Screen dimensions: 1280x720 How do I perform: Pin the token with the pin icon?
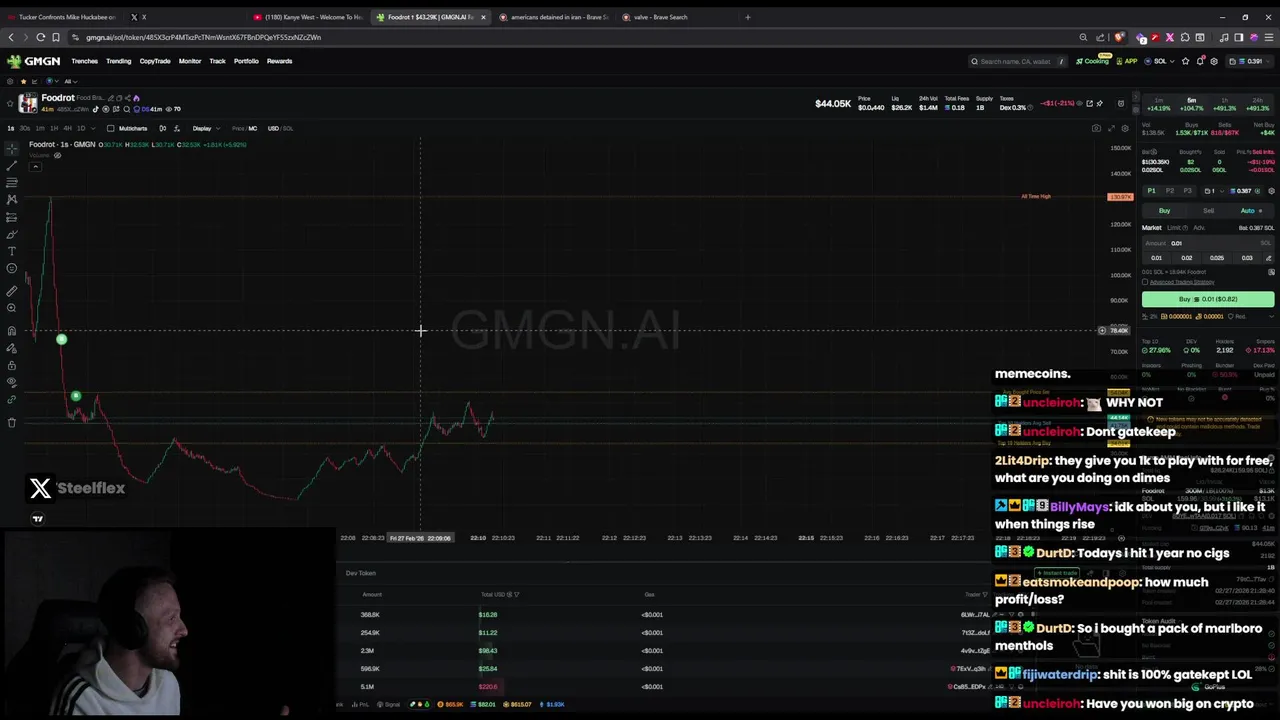tap(1100, 103)
